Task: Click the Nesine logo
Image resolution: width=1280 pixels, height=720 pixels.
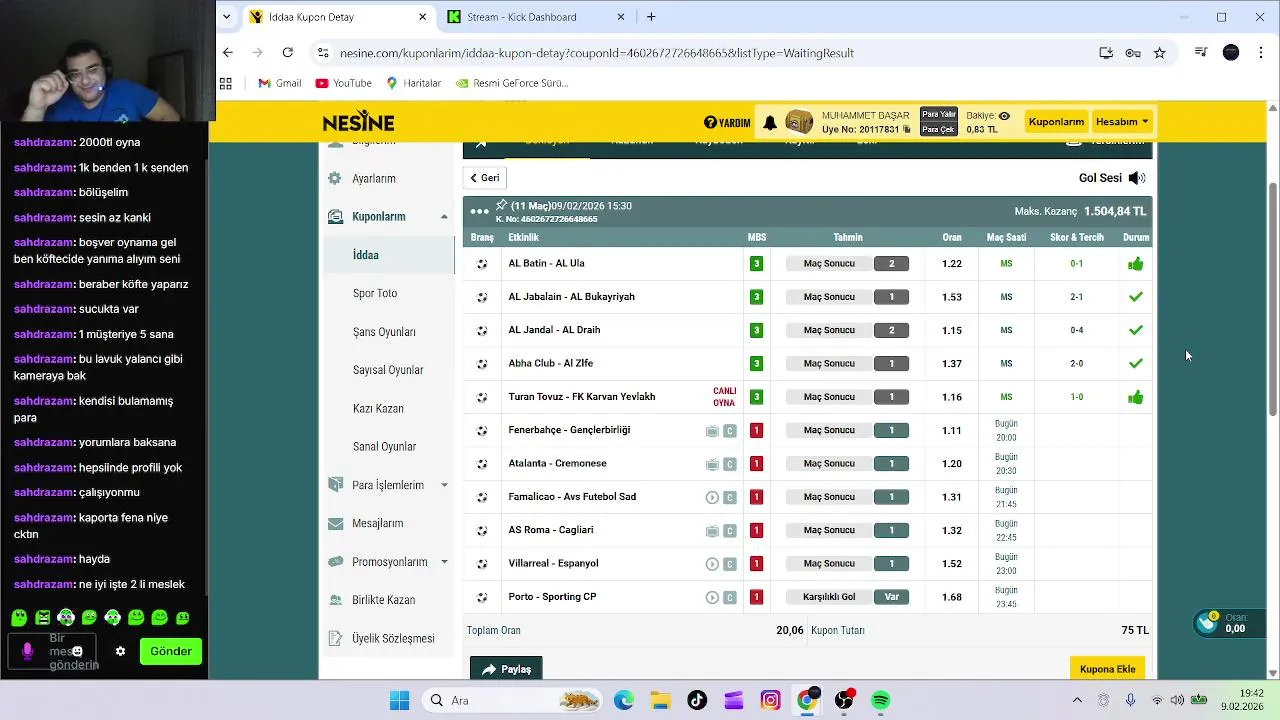Action: click(358, 122)
